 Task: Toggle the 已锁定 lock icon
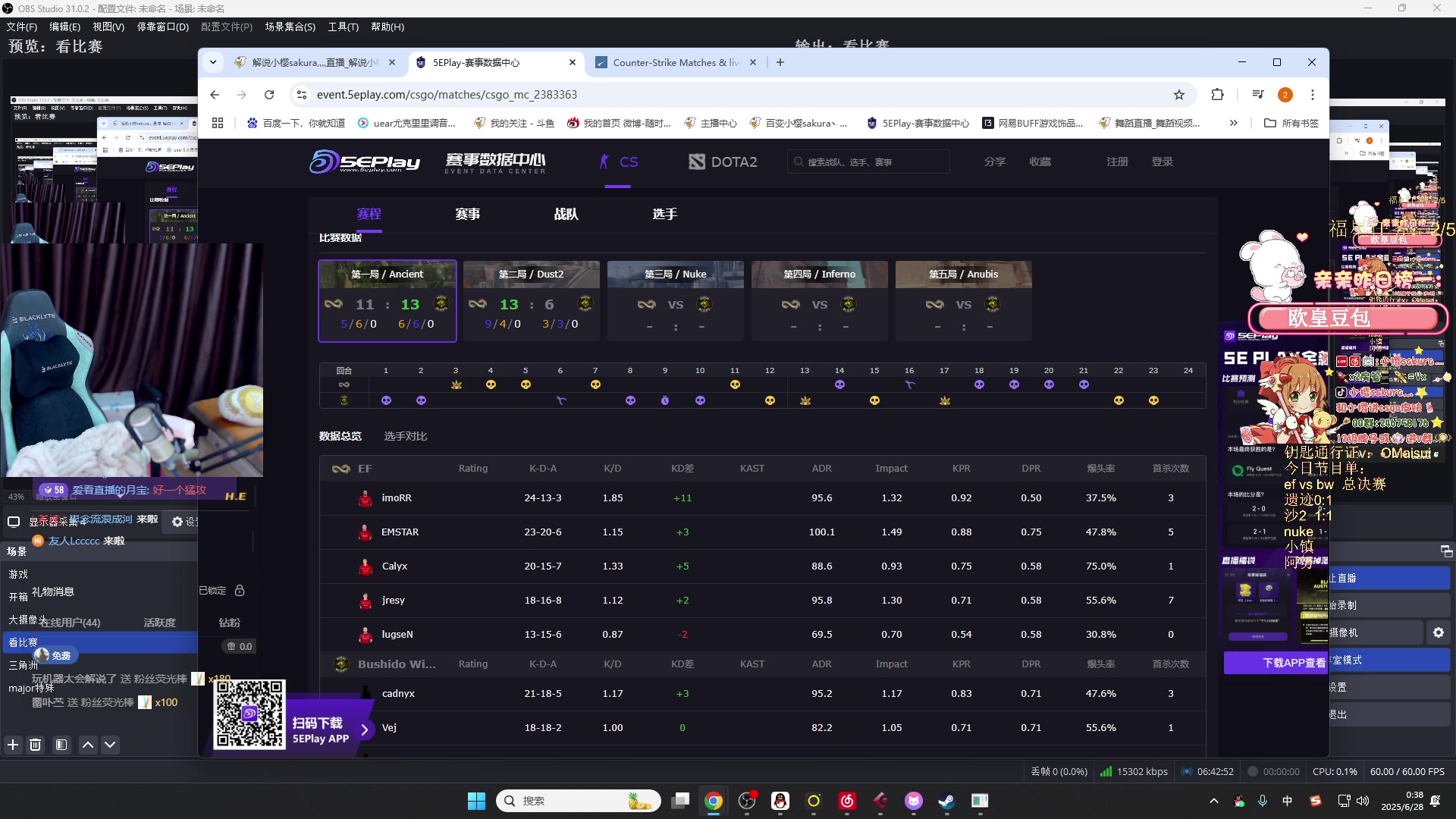pos(240,590)
